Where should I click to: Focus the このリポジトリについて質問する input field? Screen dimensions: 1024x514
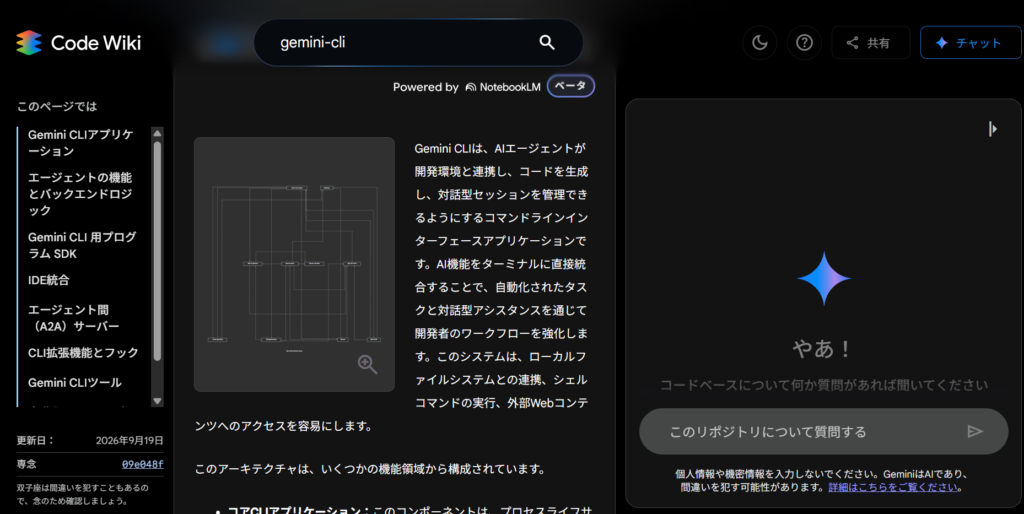pyautogui.click(x=824, y=431)
